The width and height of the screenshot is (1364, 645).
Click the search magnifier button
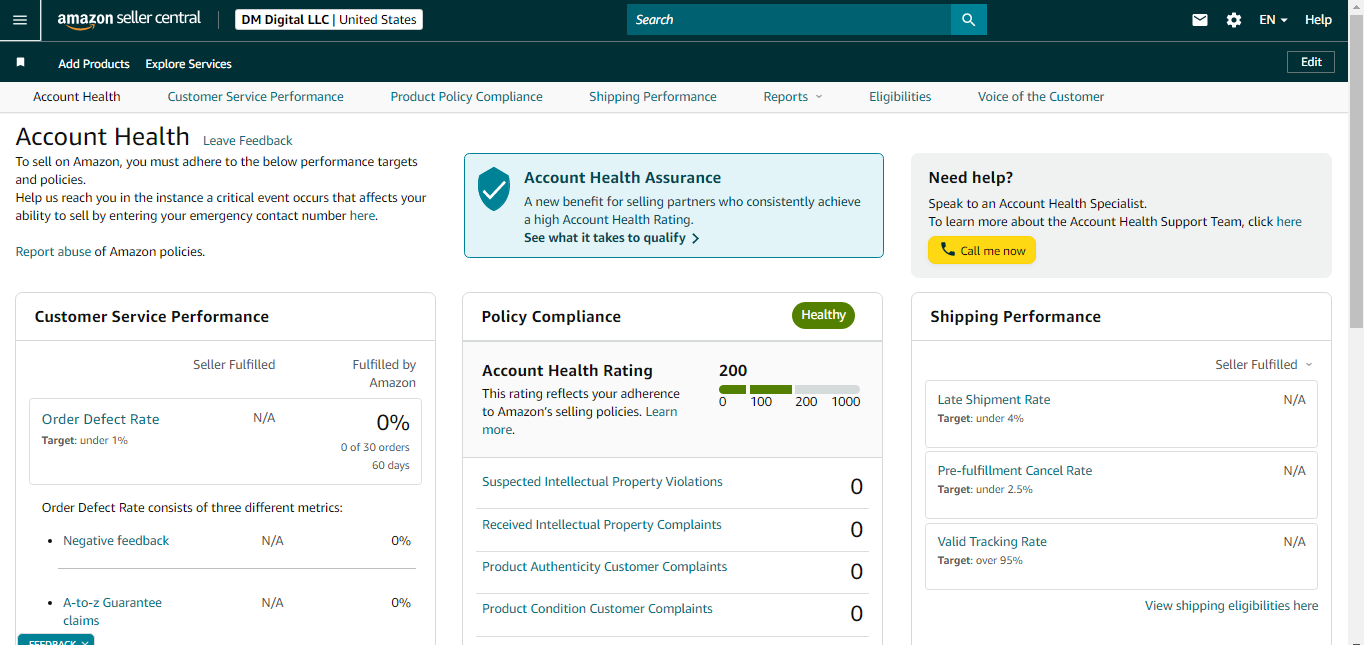click(968, 20)
